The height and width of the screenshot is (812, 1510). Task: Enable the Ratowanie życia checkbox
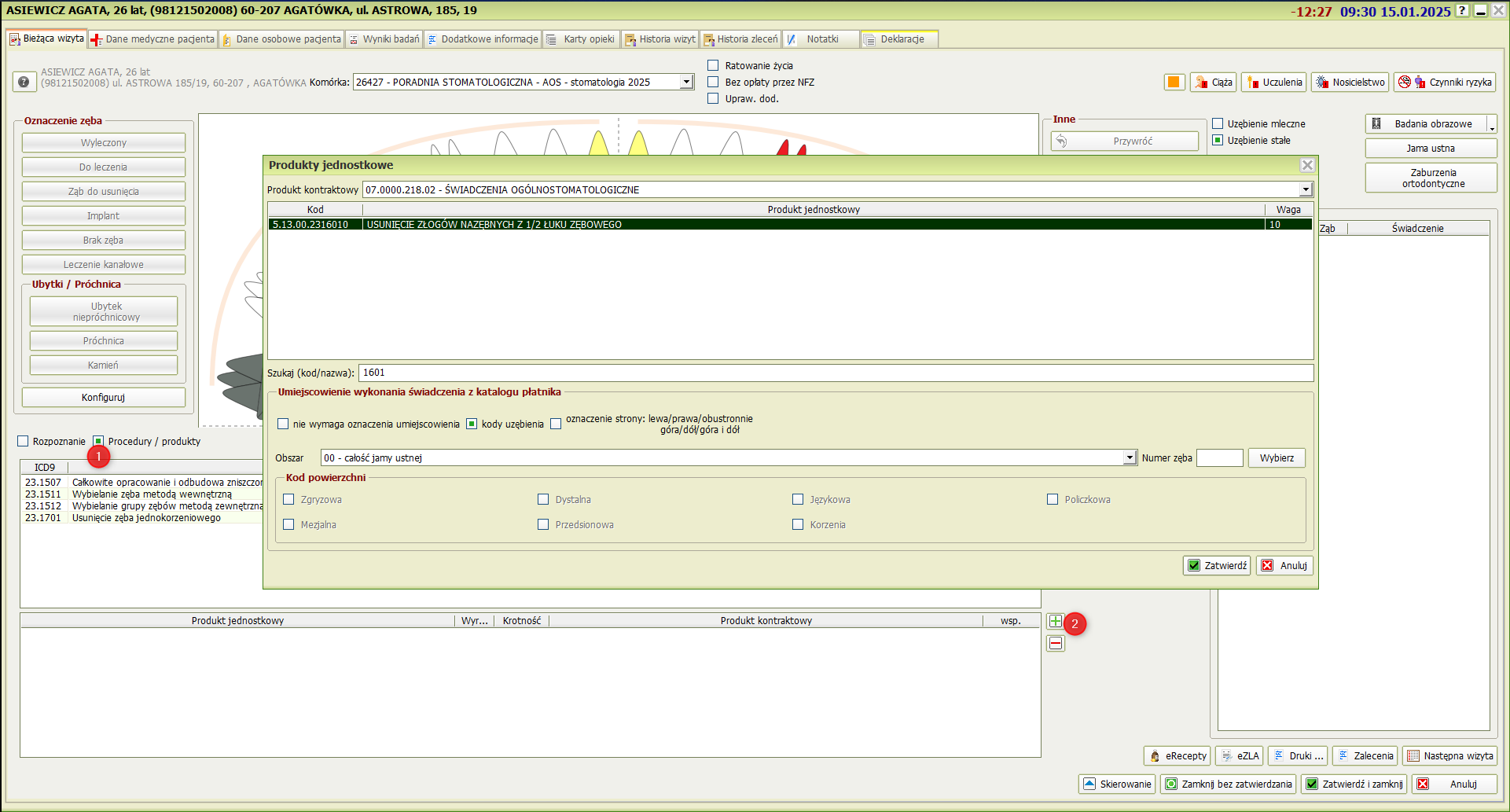(713, 65)
